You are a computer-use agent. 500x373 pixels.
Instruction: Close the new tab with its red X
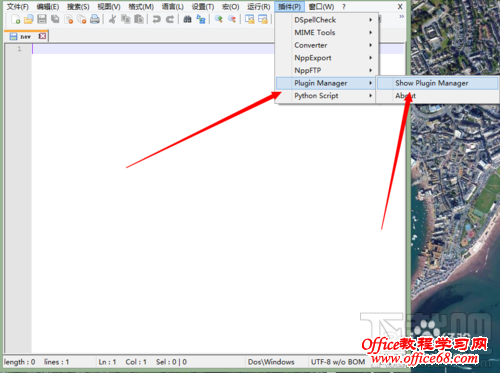[42, 36]
